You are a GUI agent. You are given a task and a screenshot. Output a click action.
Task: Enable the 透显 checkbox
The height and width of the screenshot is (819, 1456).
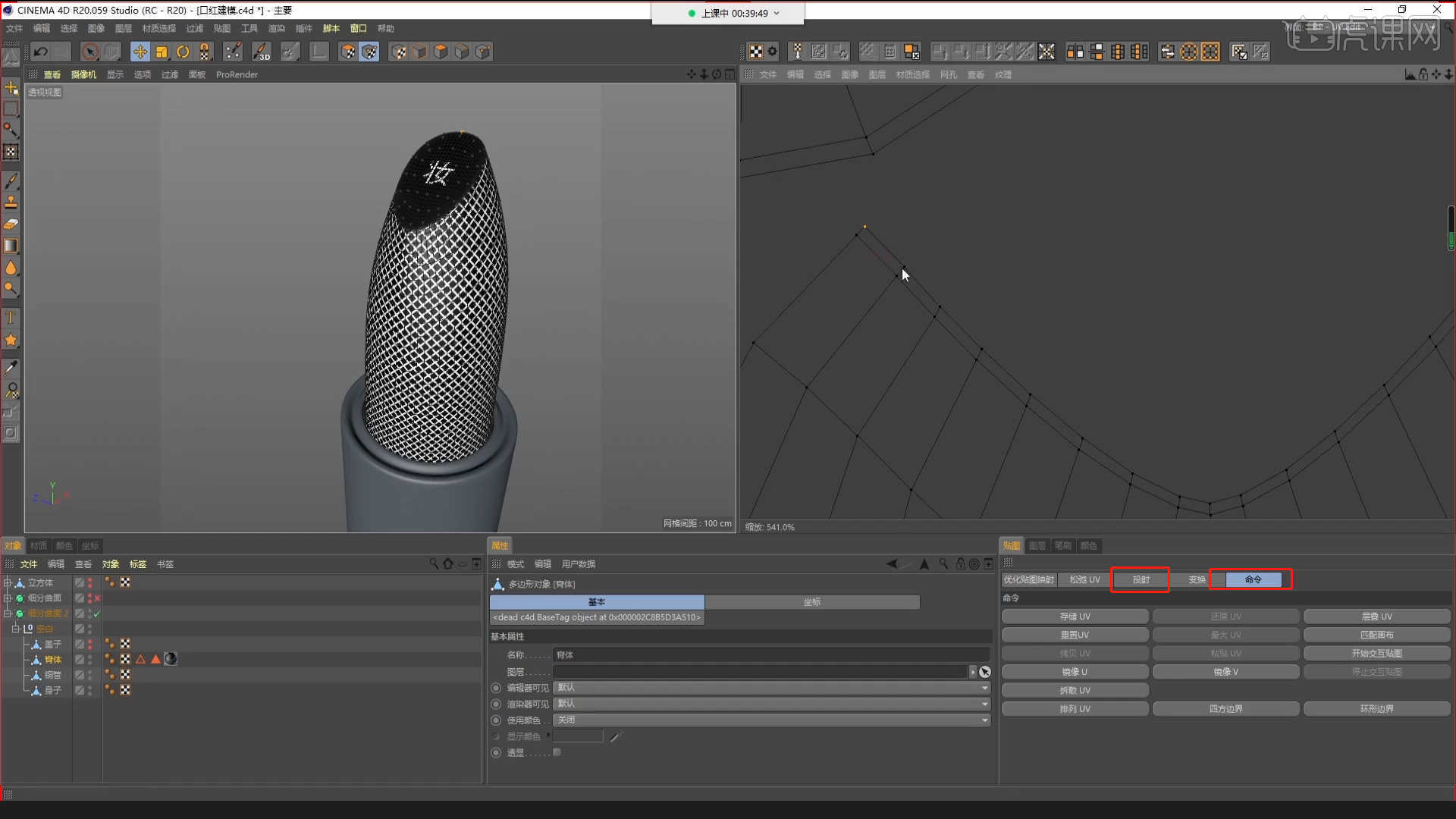(557, 752)
